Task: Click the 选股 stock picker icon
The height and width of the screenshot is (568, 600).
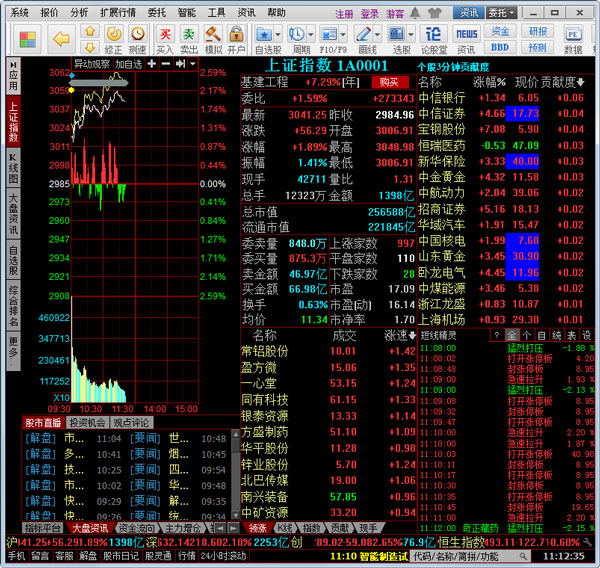Action: (x=396, y=34)
